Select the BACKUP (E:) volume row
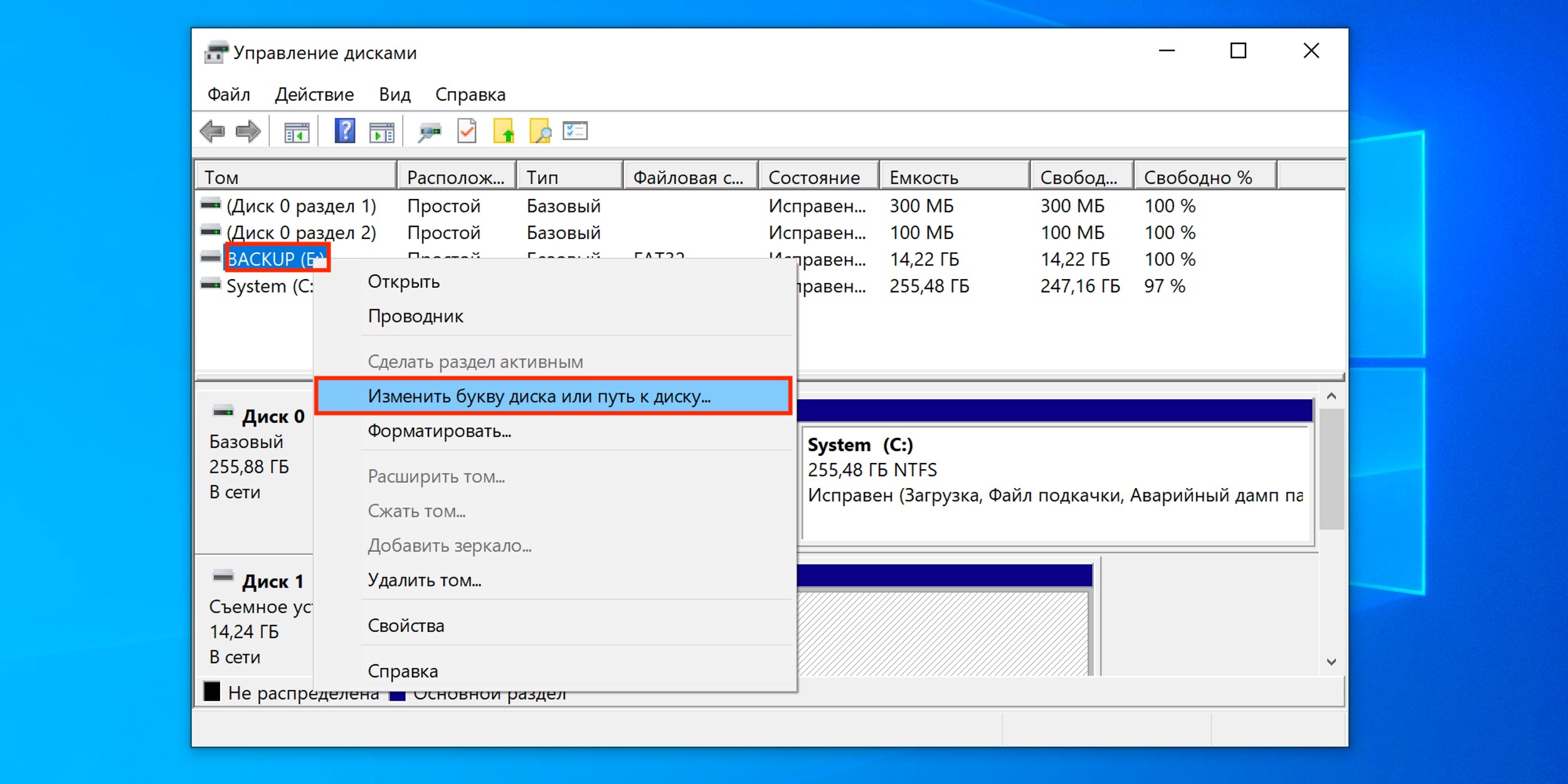 point(277,258)
